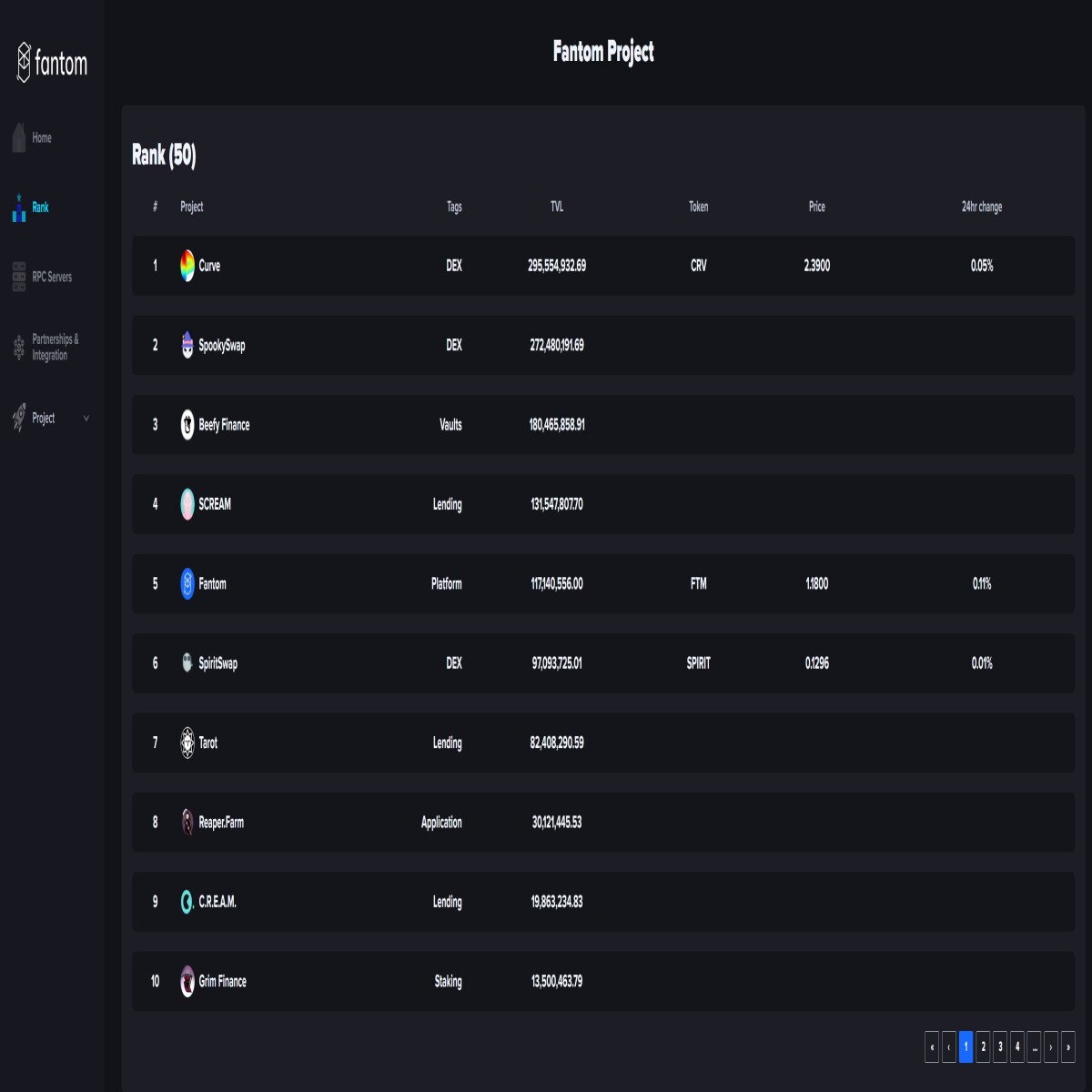Go to next page arrow in pagination
The height and width of the screenshot is (1092, 1092).
coord(1051,1046)
